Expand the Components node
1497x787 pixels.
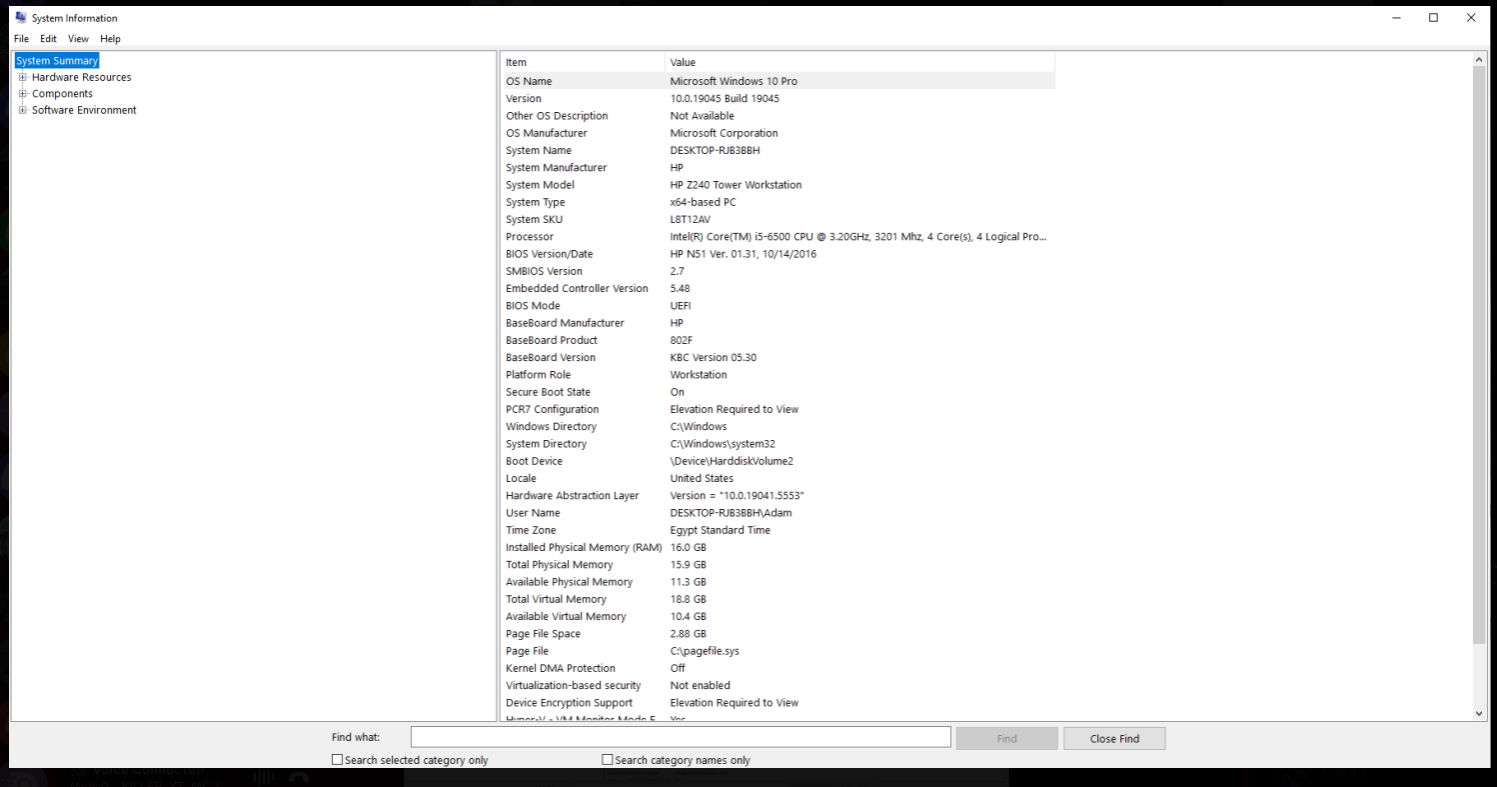click(23, 94)
